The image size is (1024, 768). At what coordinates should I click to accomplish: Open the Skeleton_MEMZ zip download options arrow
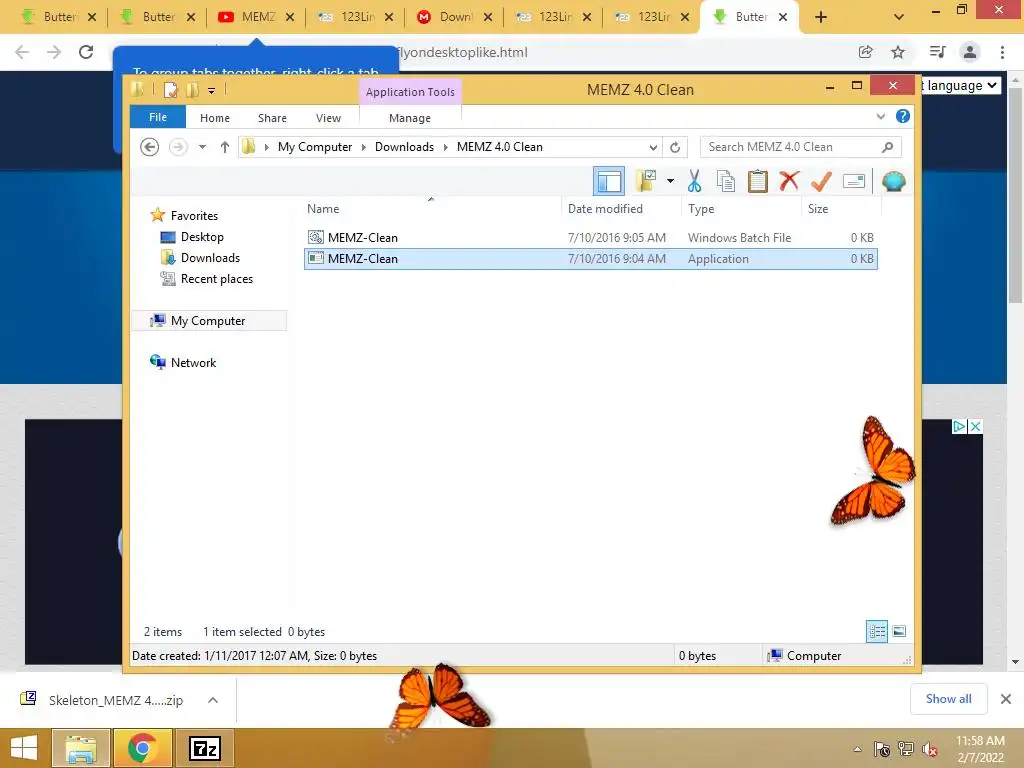[x=213, y=700]
